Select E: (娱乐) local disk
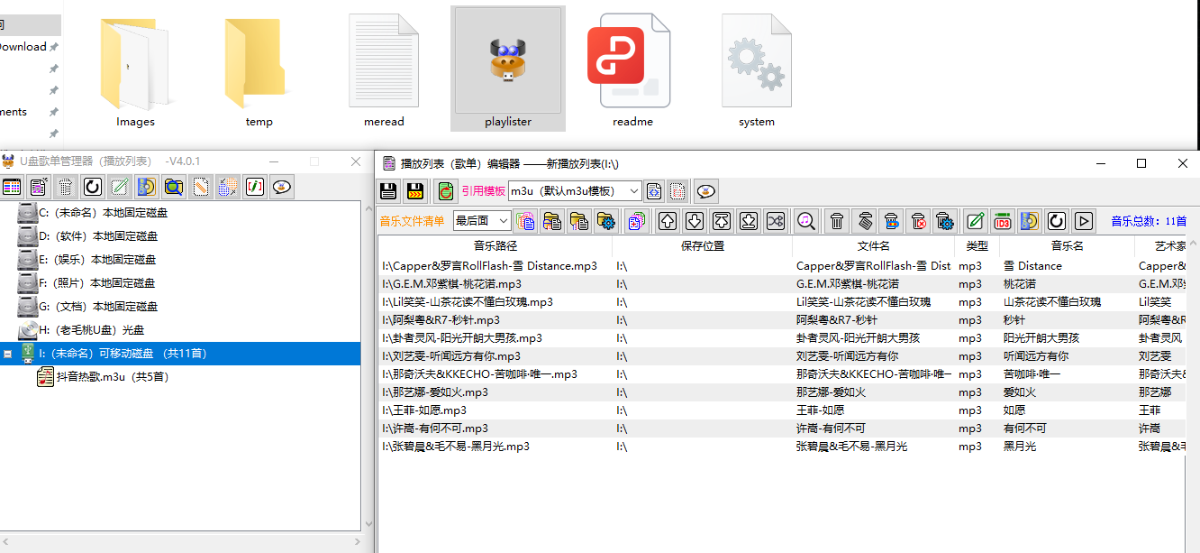The image size is (1200, 553). pyautogui.click(x=98, y=259)
